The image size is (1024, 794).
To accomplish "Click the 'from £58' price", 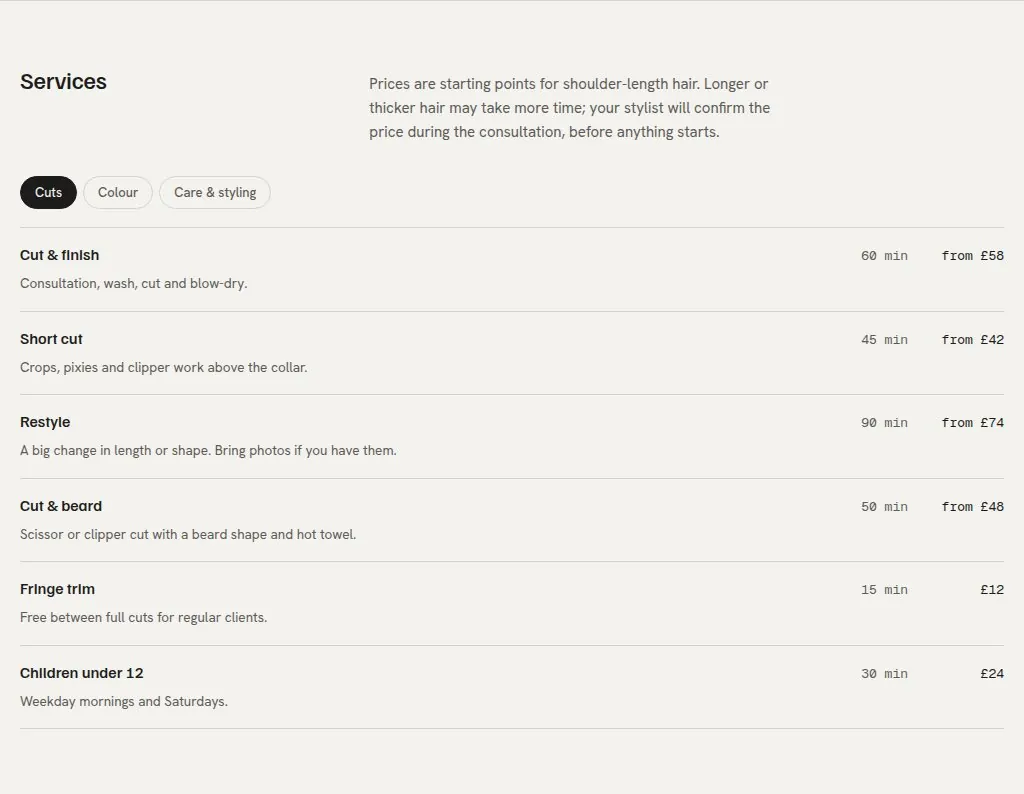I will click(x=972, y=256).
